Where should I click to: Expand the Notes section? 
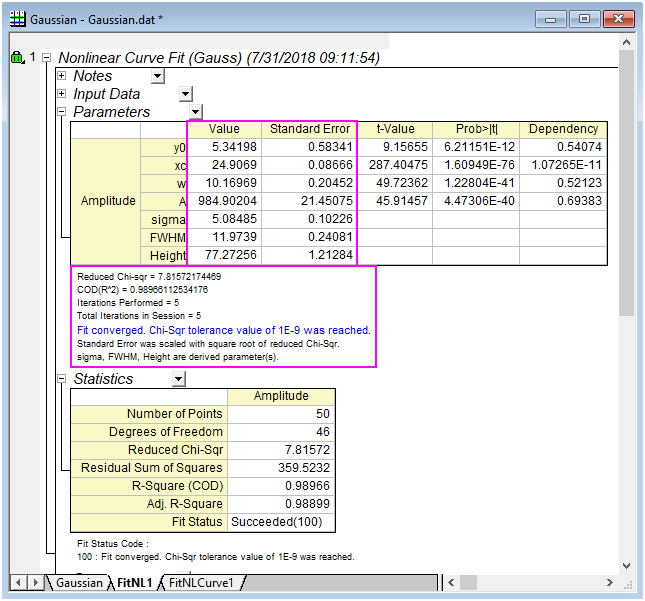[62, 76]
